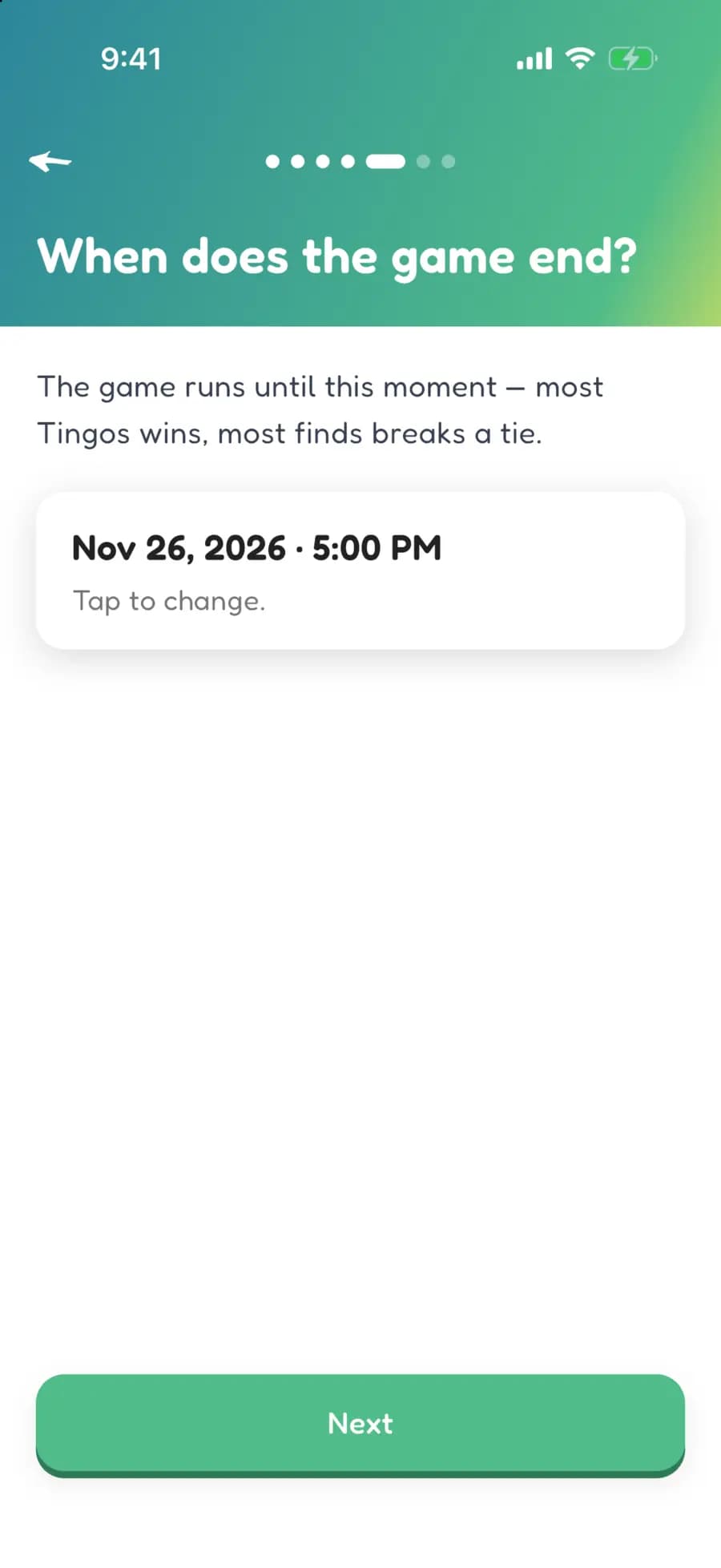
Task: Continue with the Next button
Action: (x=360, y=1425)
